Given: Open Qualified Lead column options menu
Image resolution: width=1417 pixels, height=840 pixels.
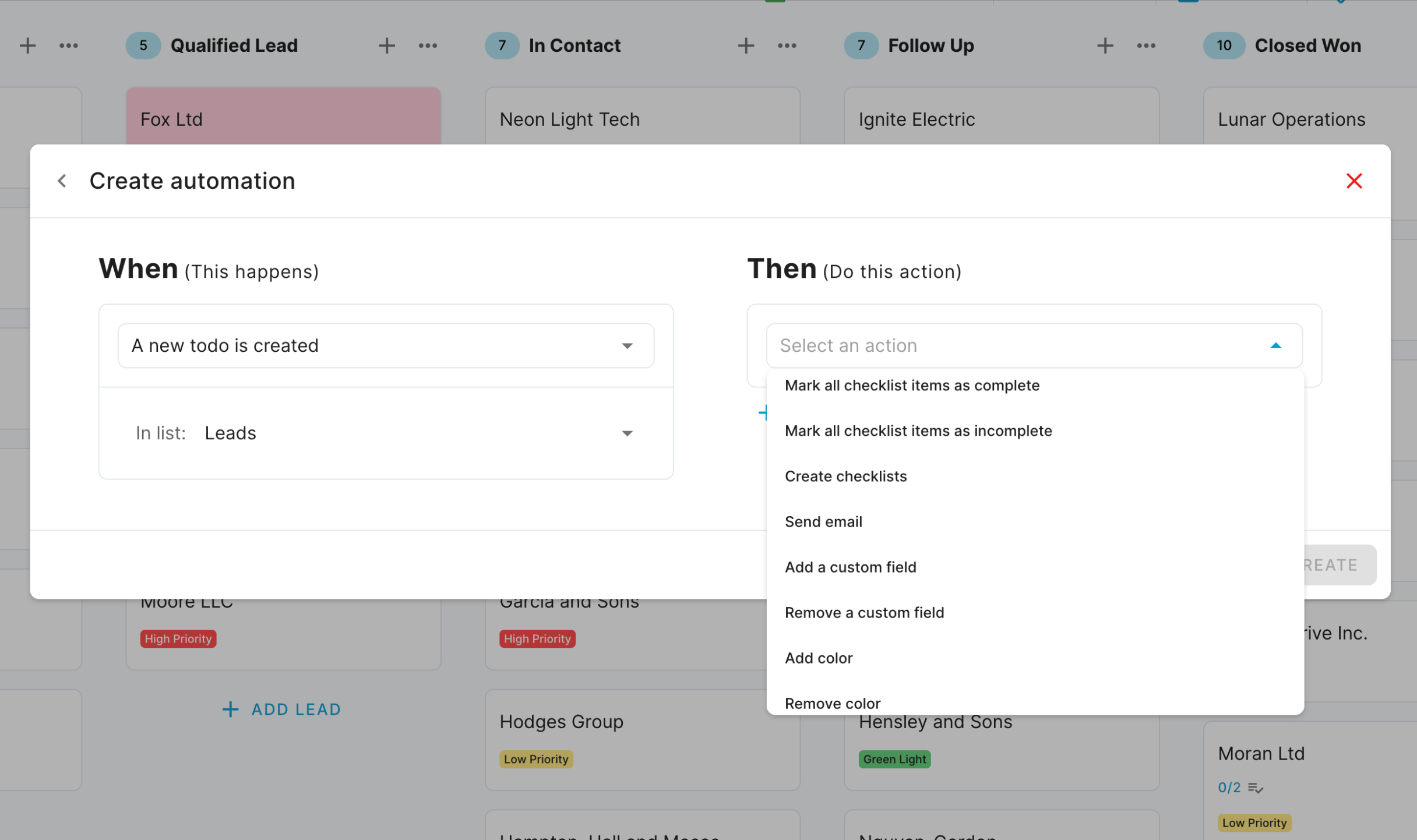Looking at the screenshot, I should pyautogui.click(x=428, y=45).
